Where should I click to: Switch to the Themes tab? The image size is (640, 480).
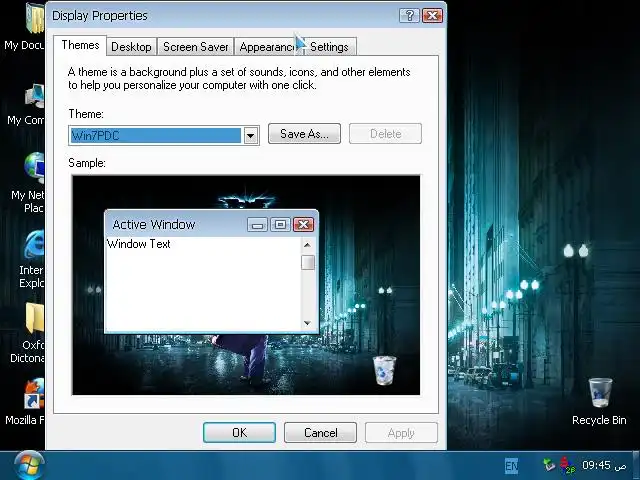(x=80, y=45)
